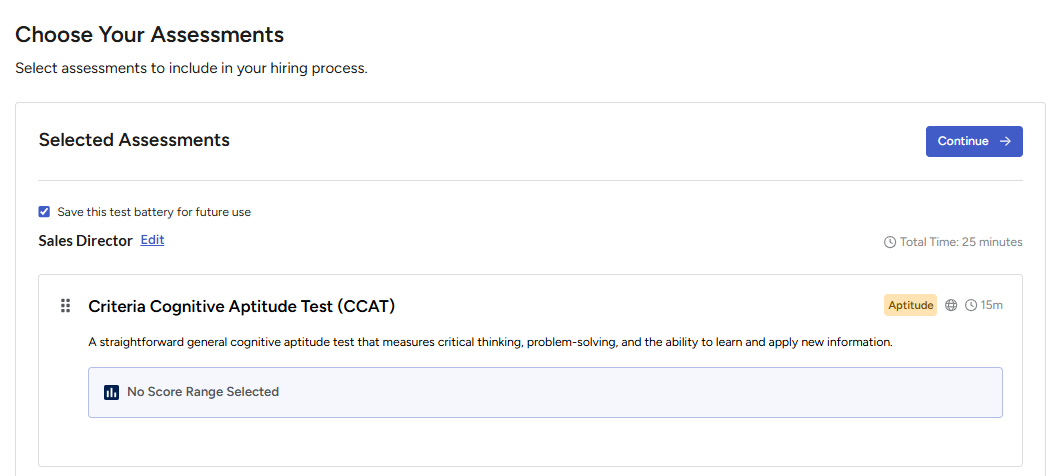Click the arrow icon inside Continue
Screen dimensions: 1056x476
1005,141
